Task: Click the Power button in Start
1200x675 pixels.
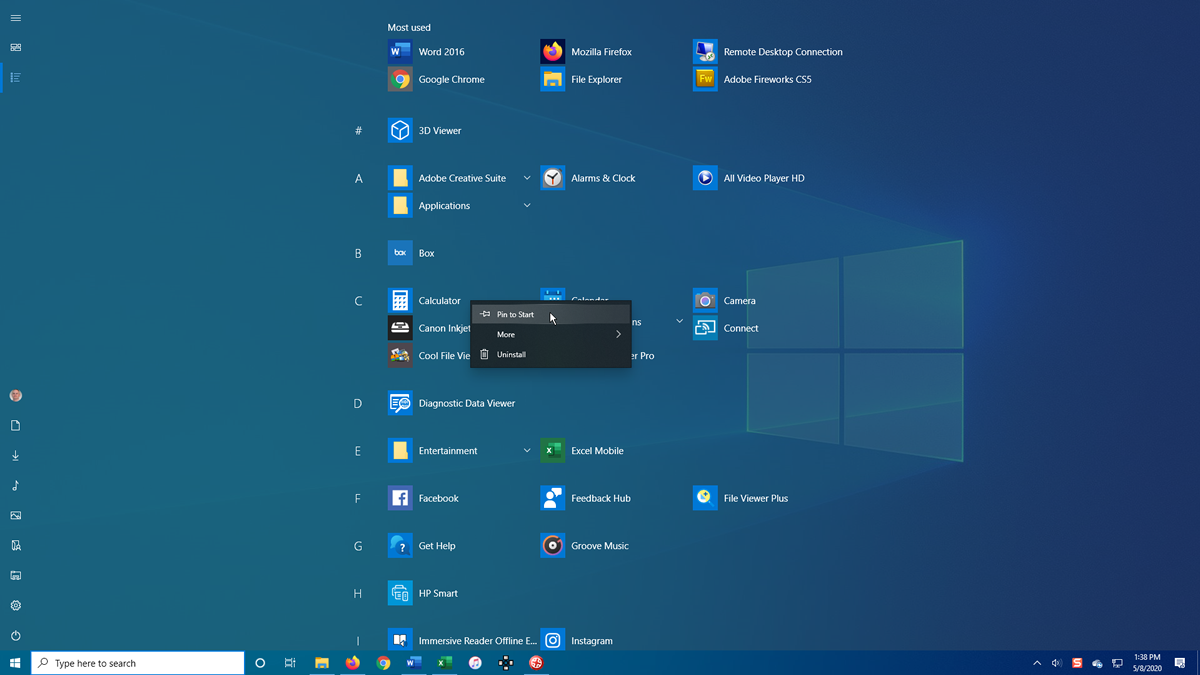Action: coord(15,636)
